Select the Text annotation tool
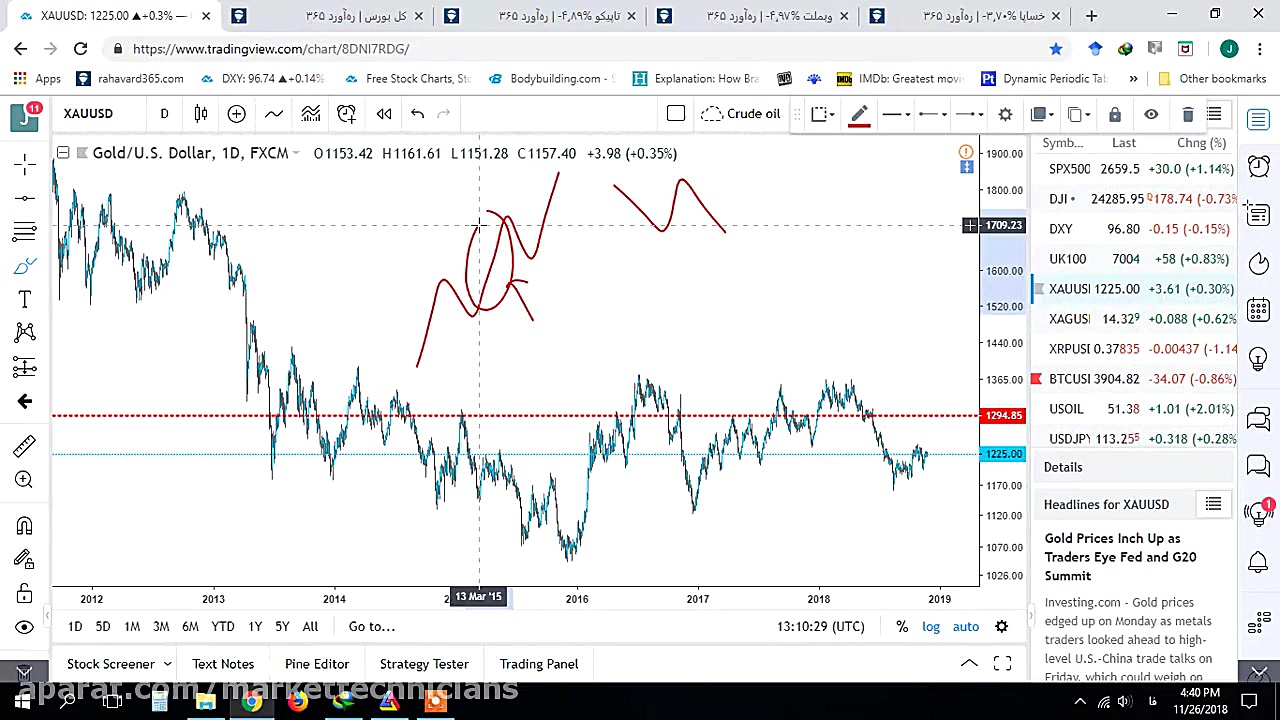Image resolution: width=1280 pixels, height=720 pixels. (25, 300)
